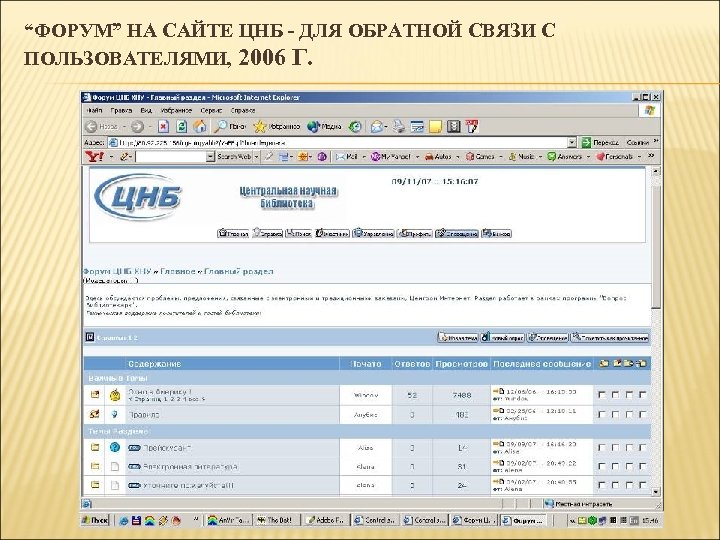The height and width of the screenshot is (540, 720).
Task: Open the History clock icon
Action: tap(355, 127)
